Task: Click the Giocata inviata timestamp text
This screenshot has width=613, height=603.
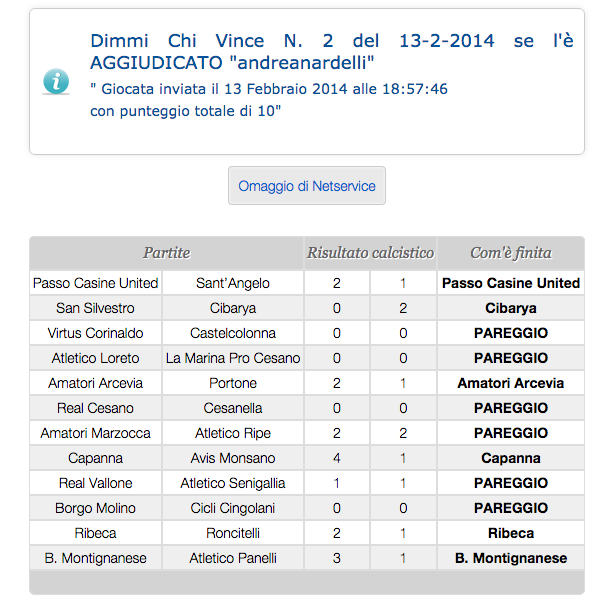Action: [269, 89]
